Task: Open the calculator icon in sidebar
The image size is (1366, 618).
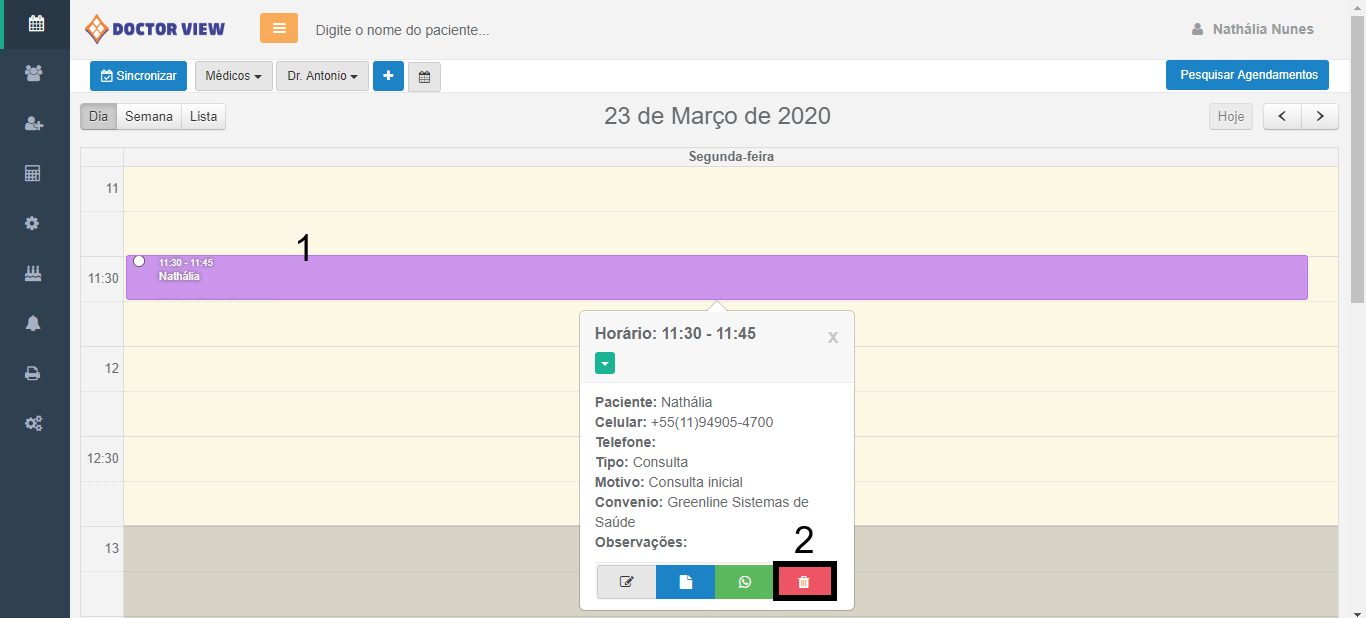Action: tap(34, 173)
